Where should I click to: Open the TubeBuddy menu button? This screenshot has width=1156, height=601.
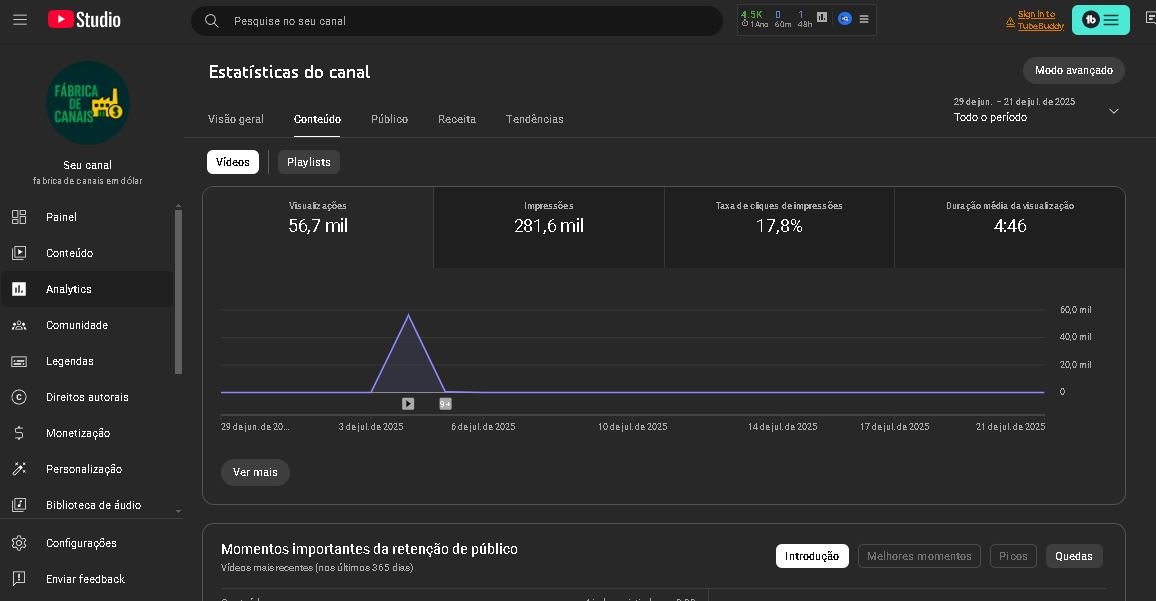[1100, 20]
